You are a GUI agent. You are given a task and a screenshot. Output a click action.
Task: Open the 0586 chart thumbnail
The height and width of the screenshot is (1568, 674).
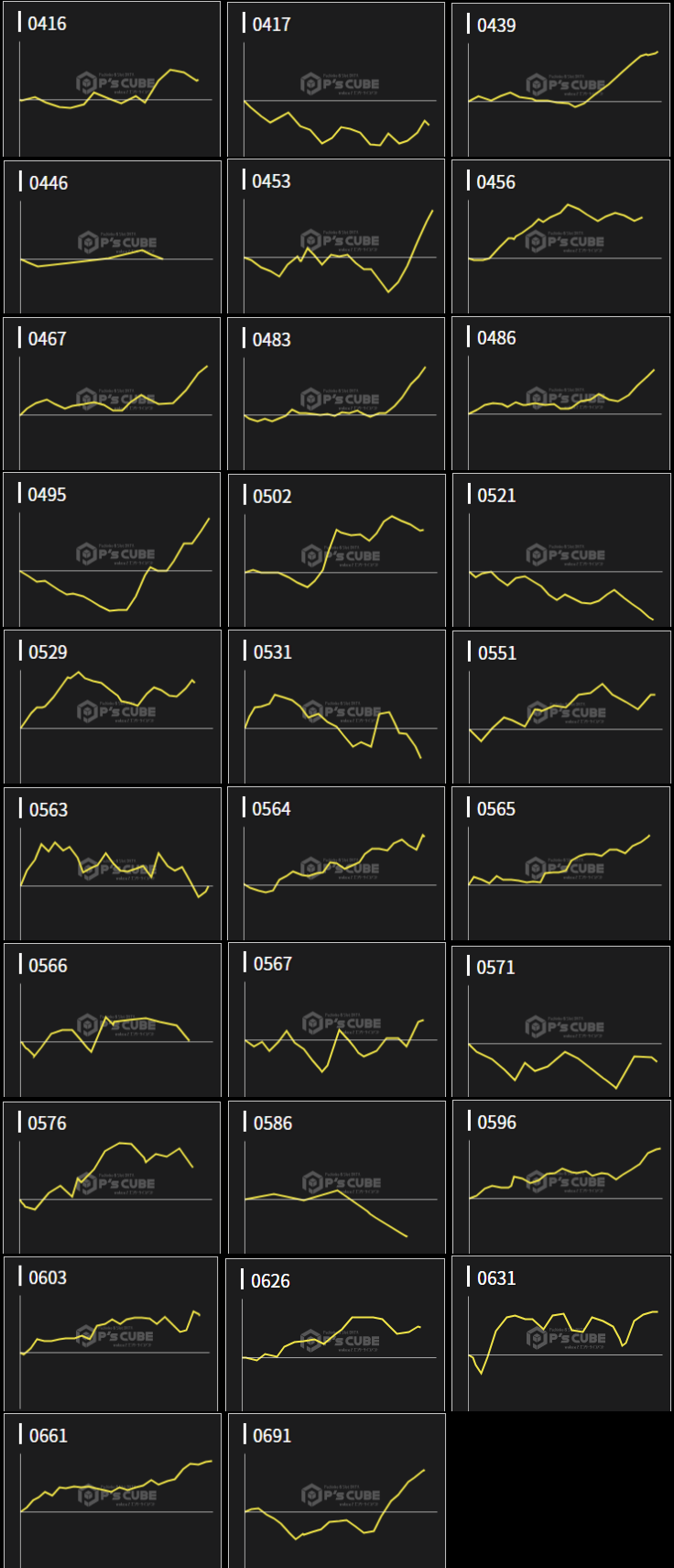(x=336, y=1178)
